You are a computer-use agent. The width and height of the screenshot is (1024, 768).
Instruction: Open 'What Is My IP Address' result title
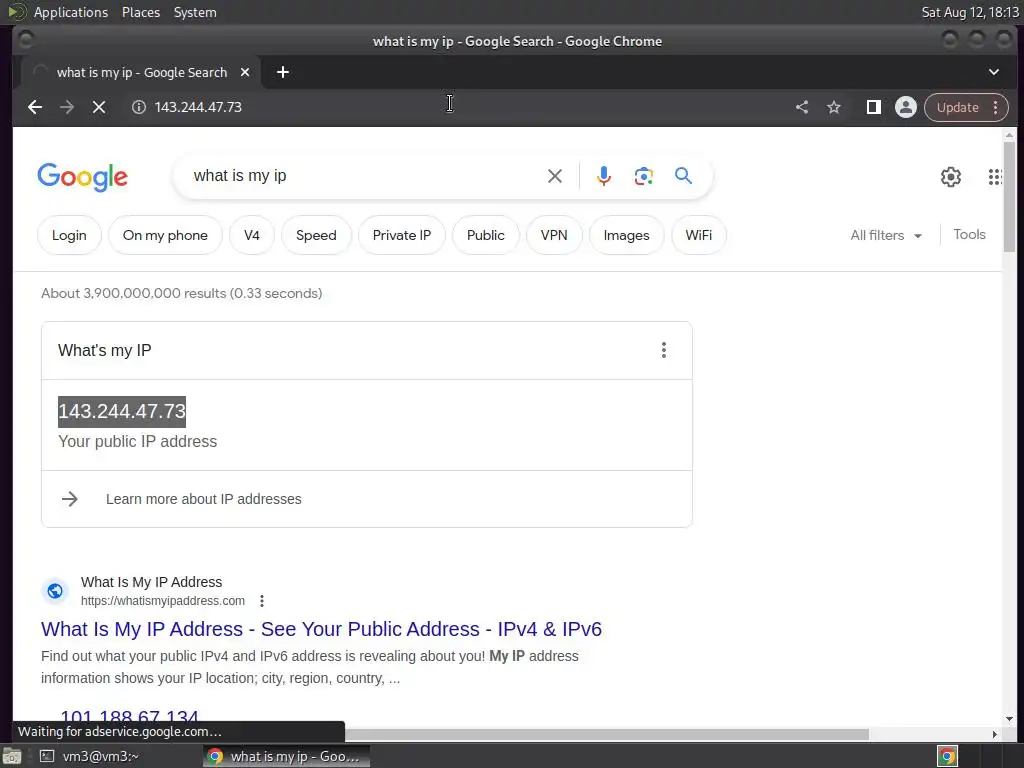coord(321,629)
